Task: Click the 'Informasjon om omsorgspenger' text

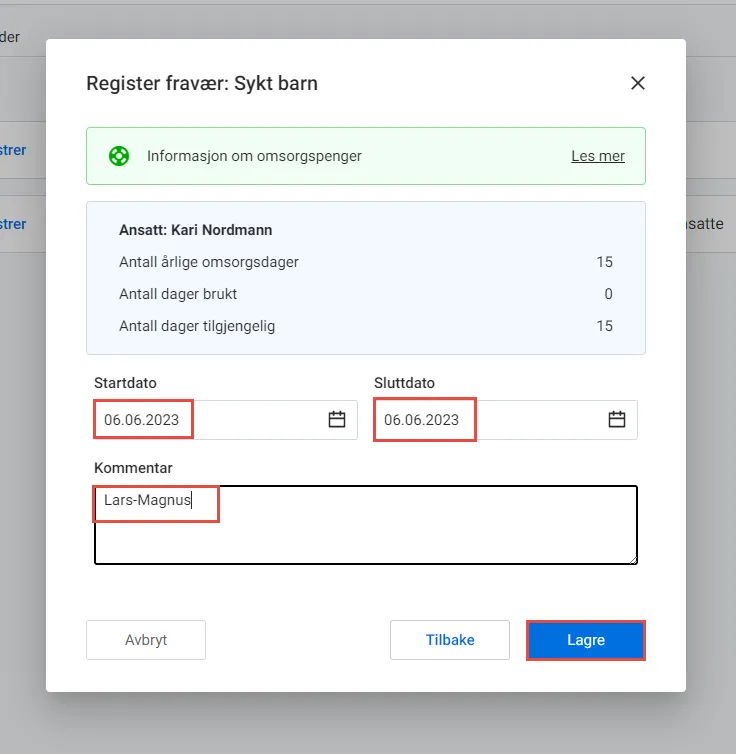Action: (x=254, y=156)
